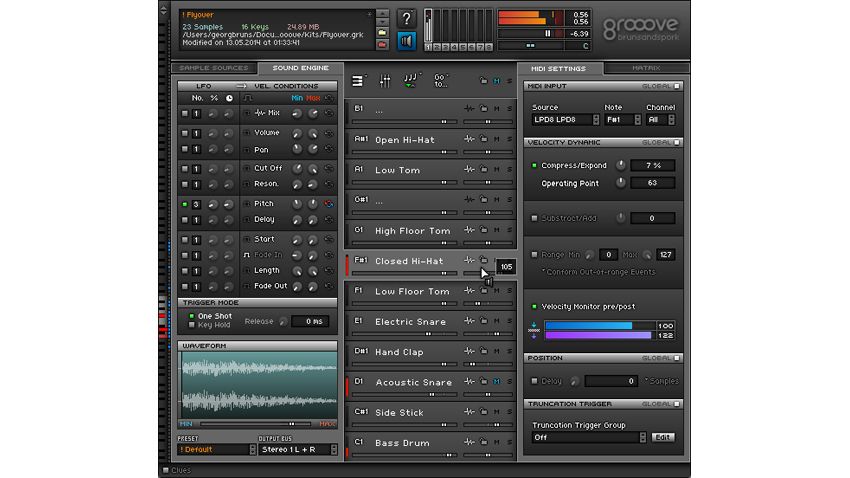
Task: Open MIDI Note F#1 dropdown
Action: tap(622, 119)
